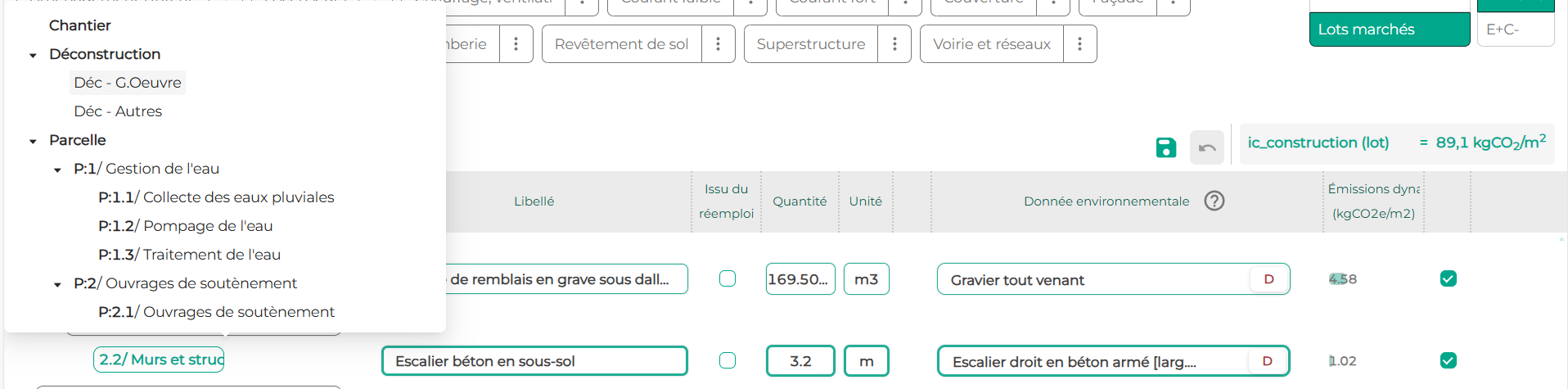1568x389 pixels.
Task: Open three-dot menu of Revêtement de sol
Action: pyautogui.click(x=718, y=44)
